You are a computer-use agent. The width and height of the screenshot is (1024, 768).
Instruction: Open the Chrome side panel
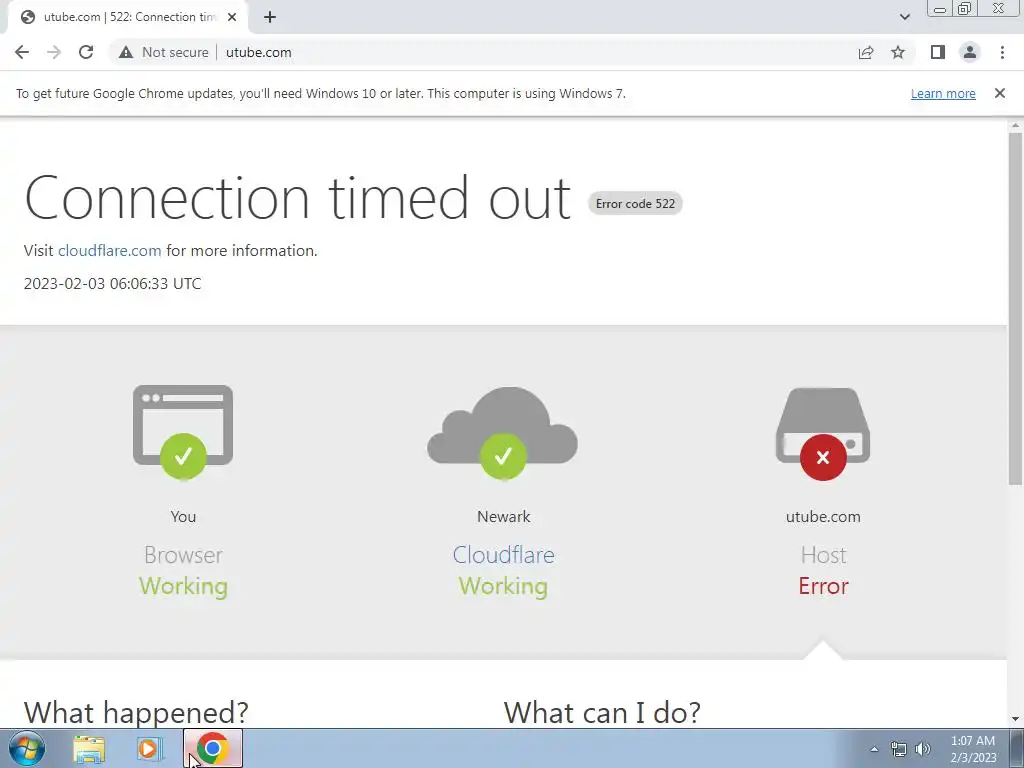(x=938, y=52)
